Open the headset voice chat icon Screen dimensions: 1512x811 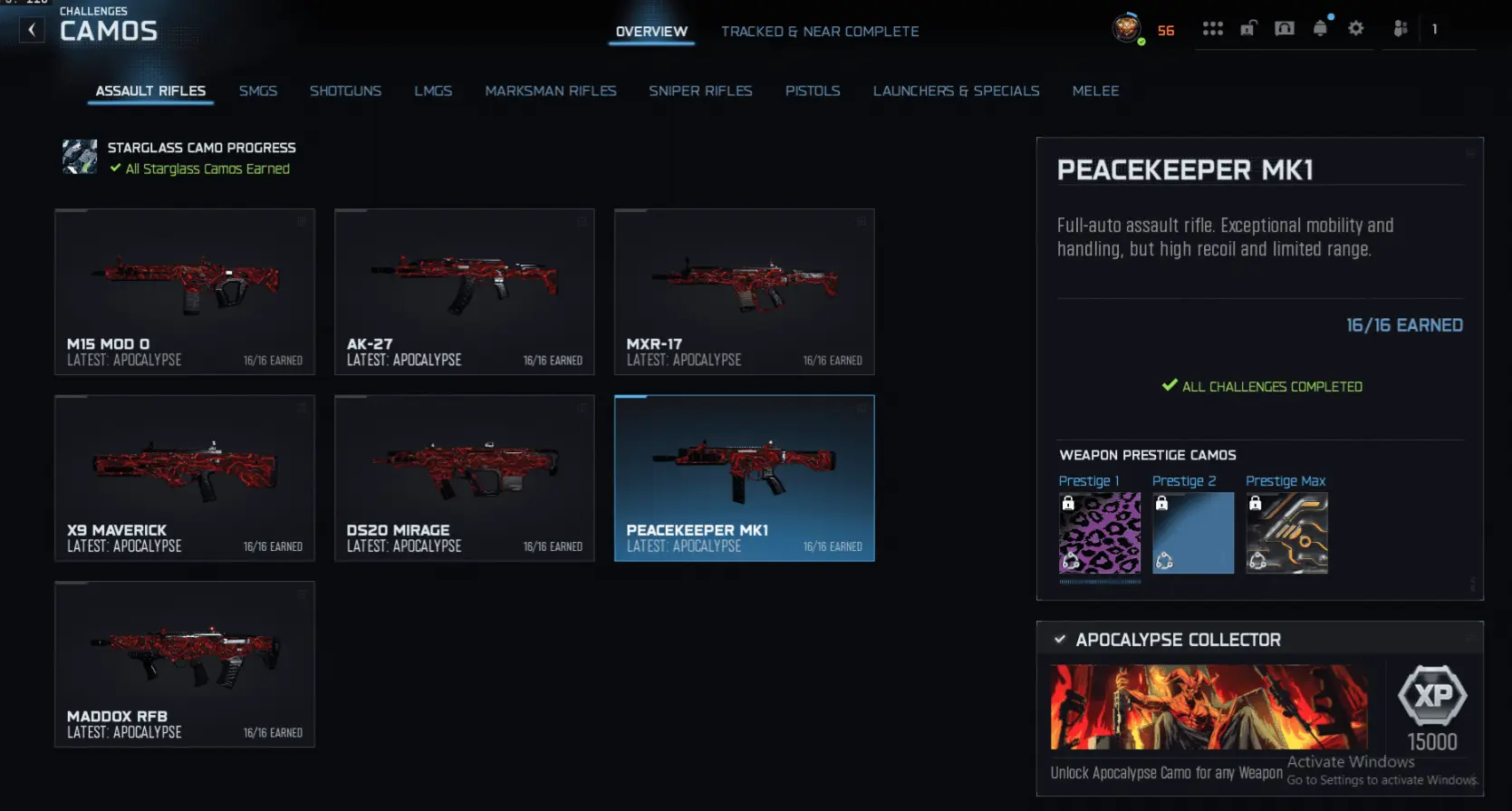(1285, 28)
